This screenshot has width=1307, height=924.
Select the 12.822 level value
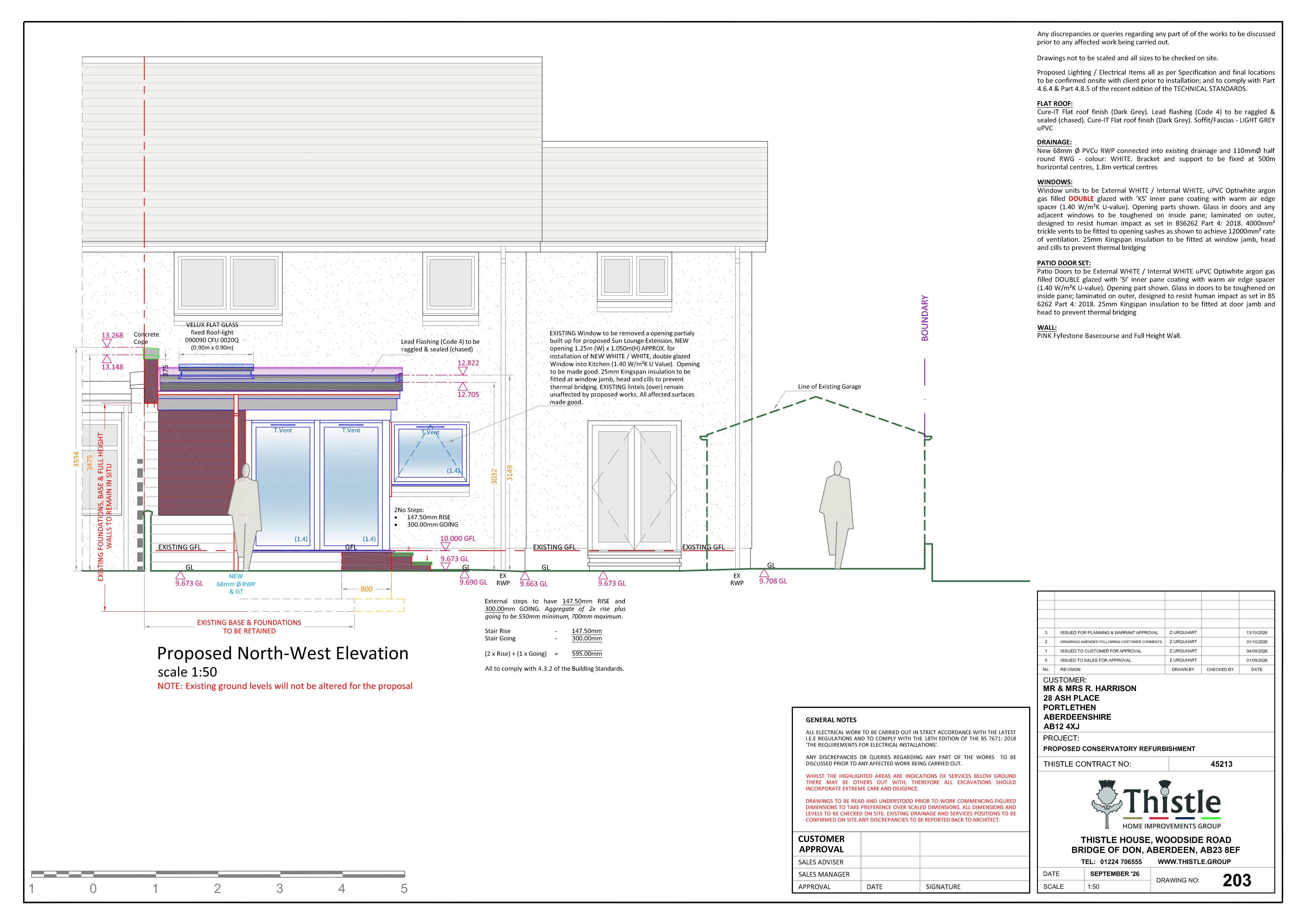point(468,363)
